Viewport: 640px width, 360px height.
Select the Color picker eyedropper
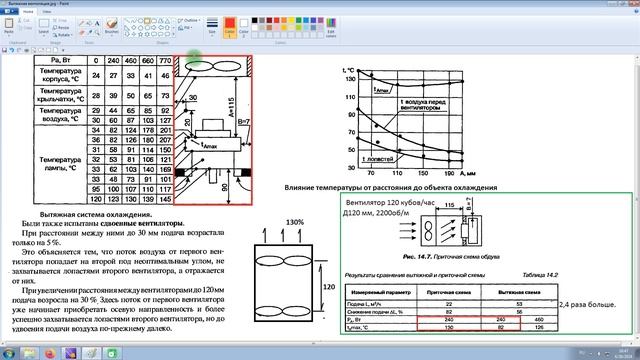coord(89,32)
